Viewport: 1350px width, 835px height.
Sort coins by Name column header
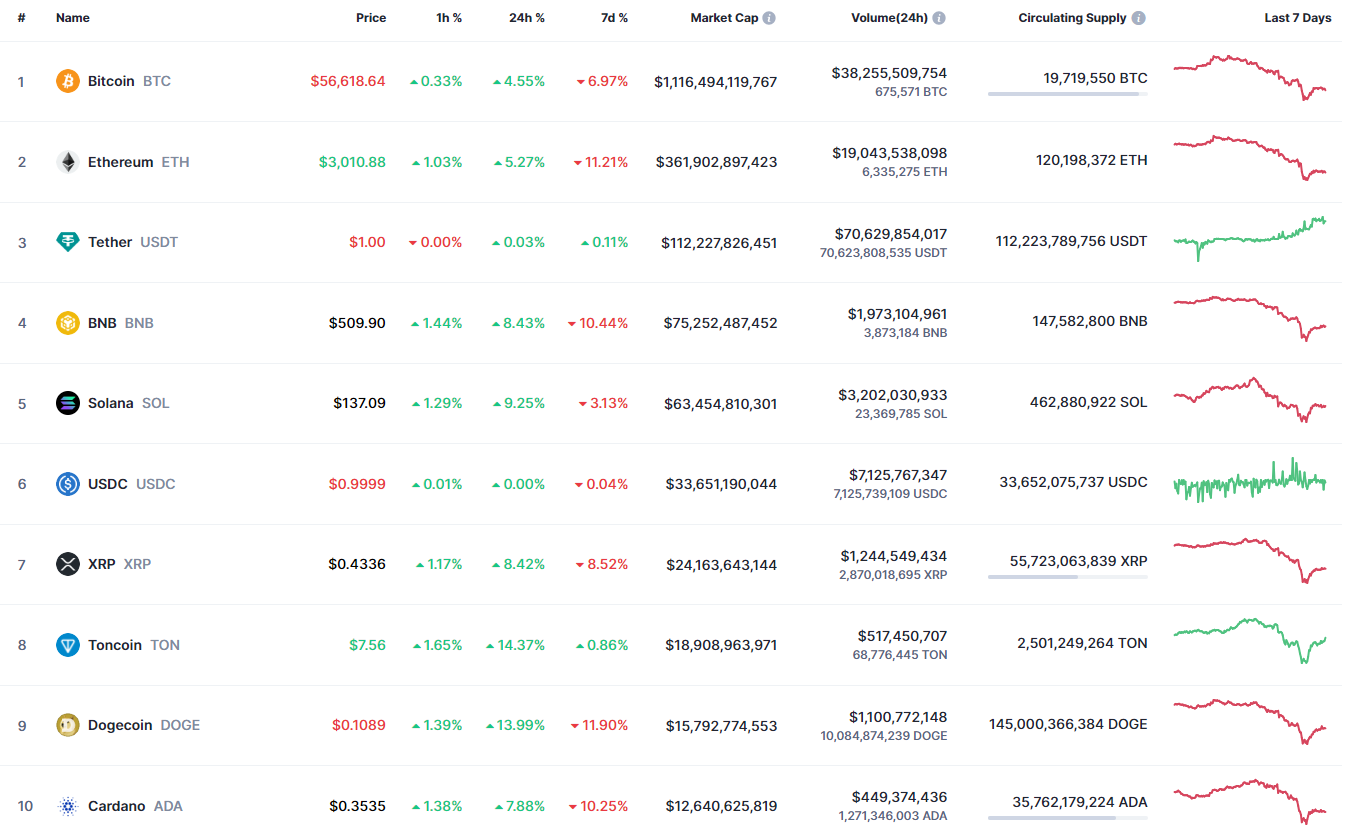click(x=73, y=18)
